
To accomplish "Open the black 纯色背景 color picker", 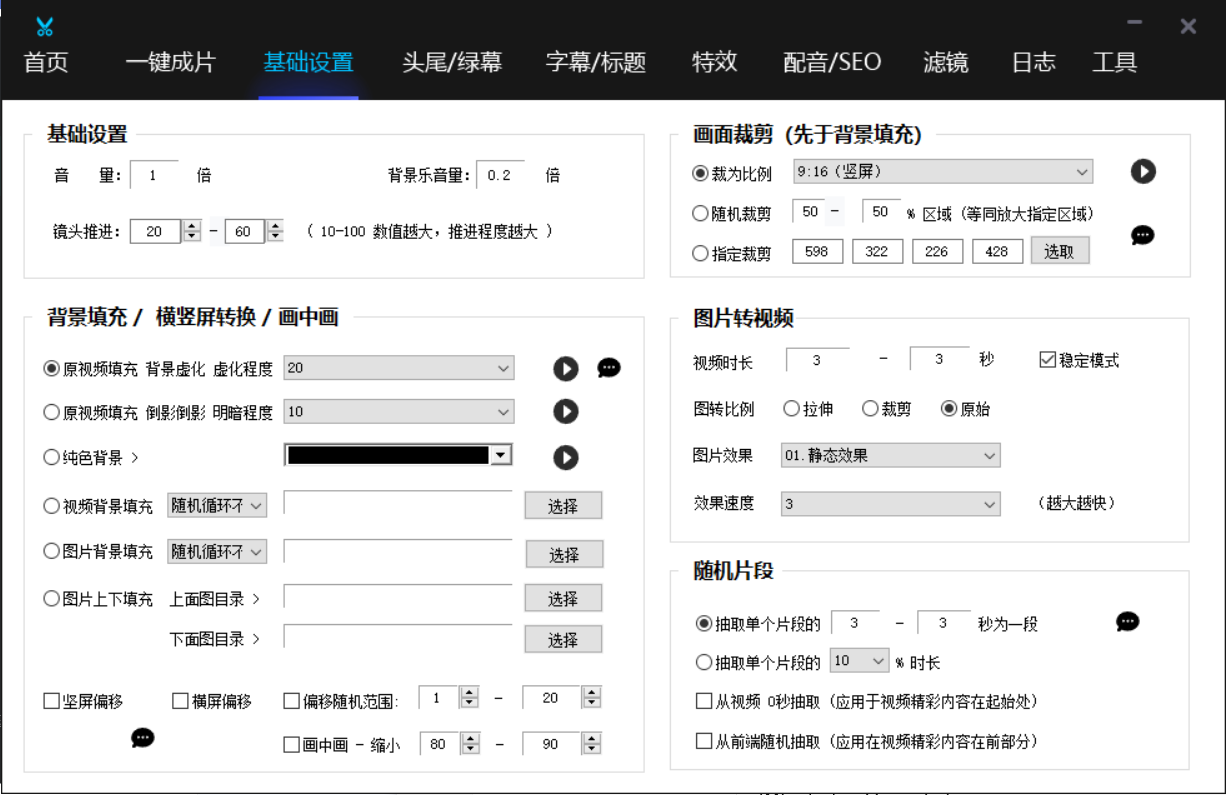I will (x=398, y=455).
